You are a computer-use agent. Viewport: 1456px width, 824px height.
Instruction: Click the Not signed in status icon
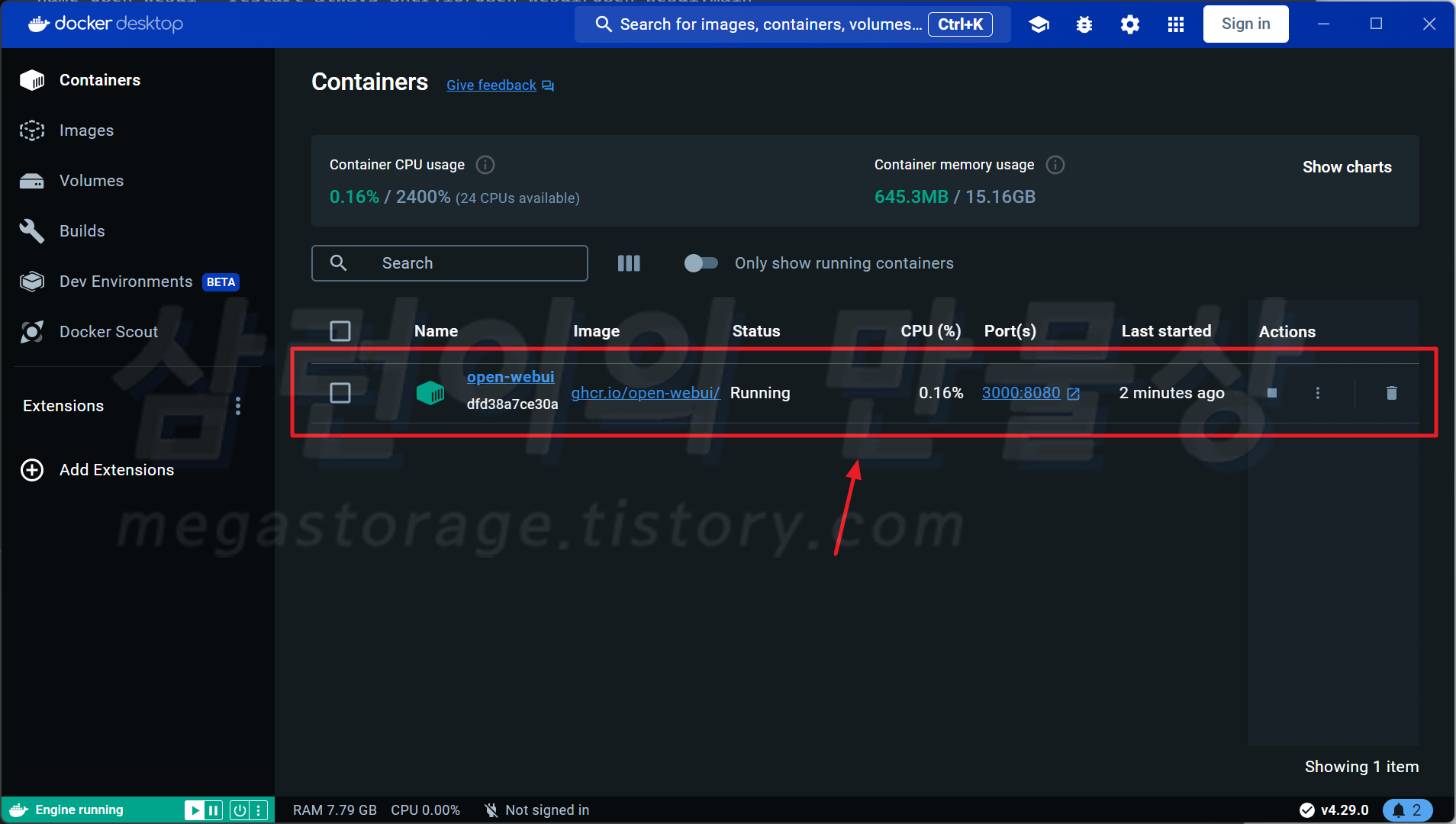pos(491,810)
